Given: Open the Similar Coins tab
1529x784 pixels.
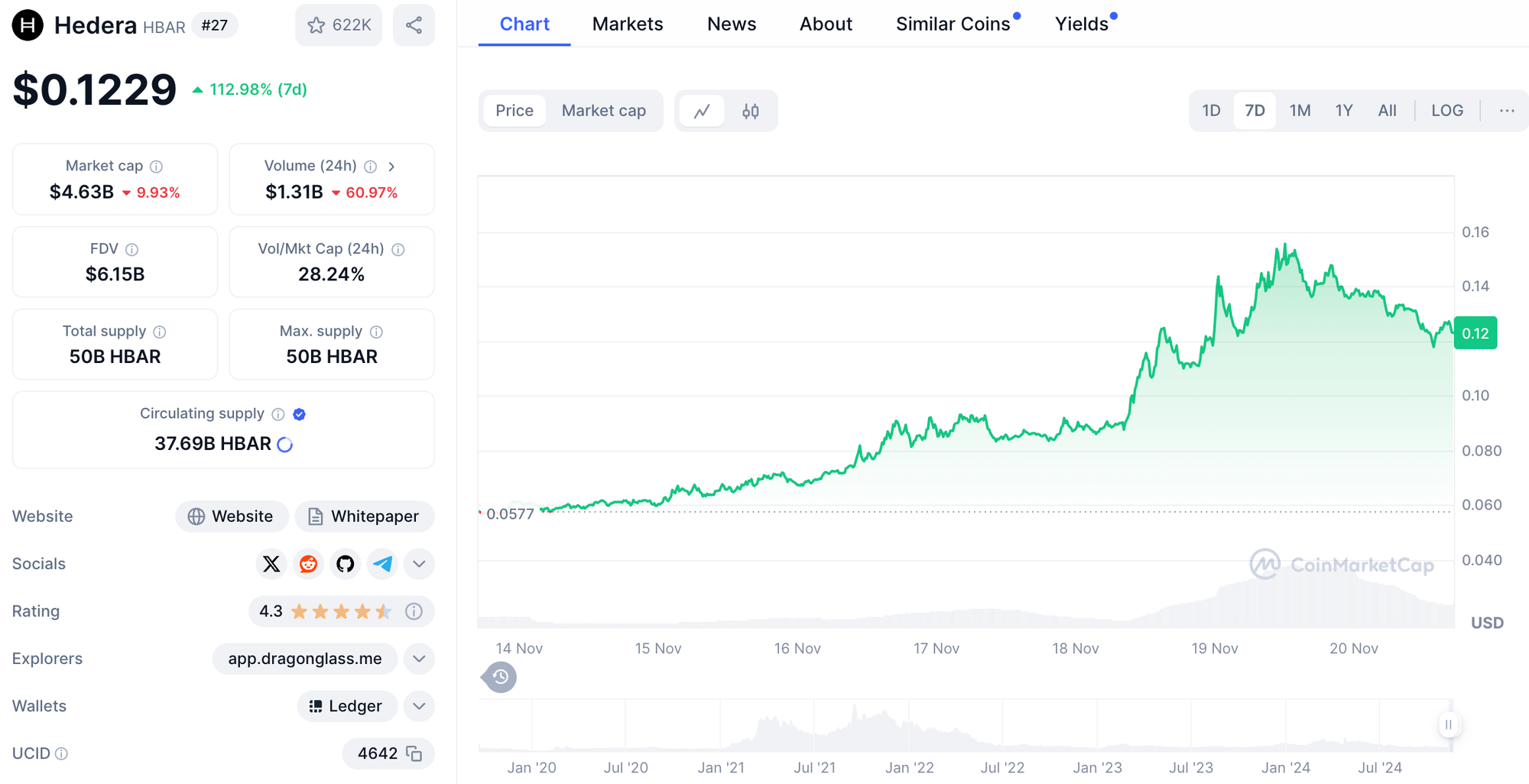Looking at the screenshot, I should pyautogui.click(x=953, y=24).
